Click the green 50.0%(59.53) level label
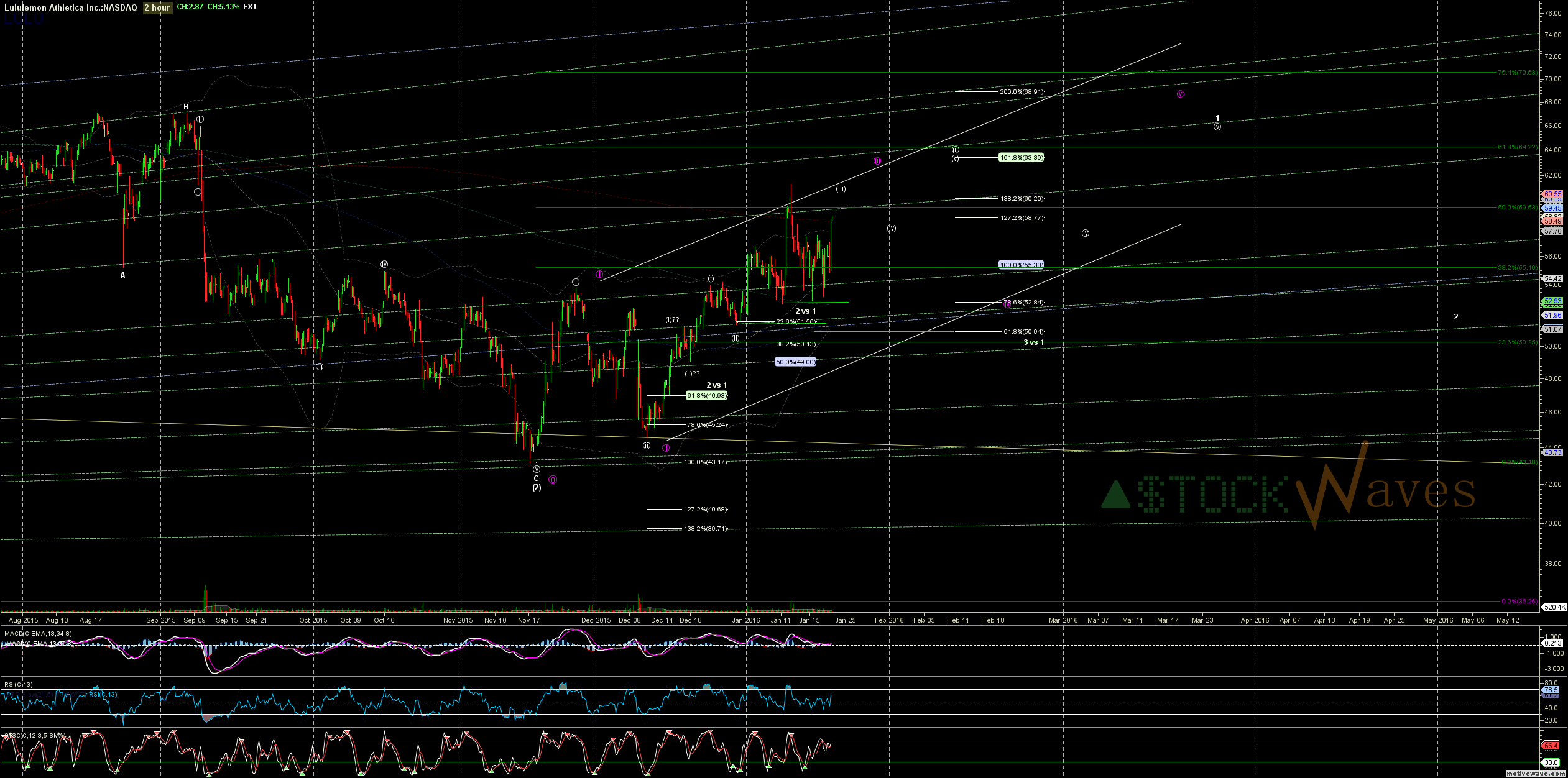 click(x=1517, y=208)
